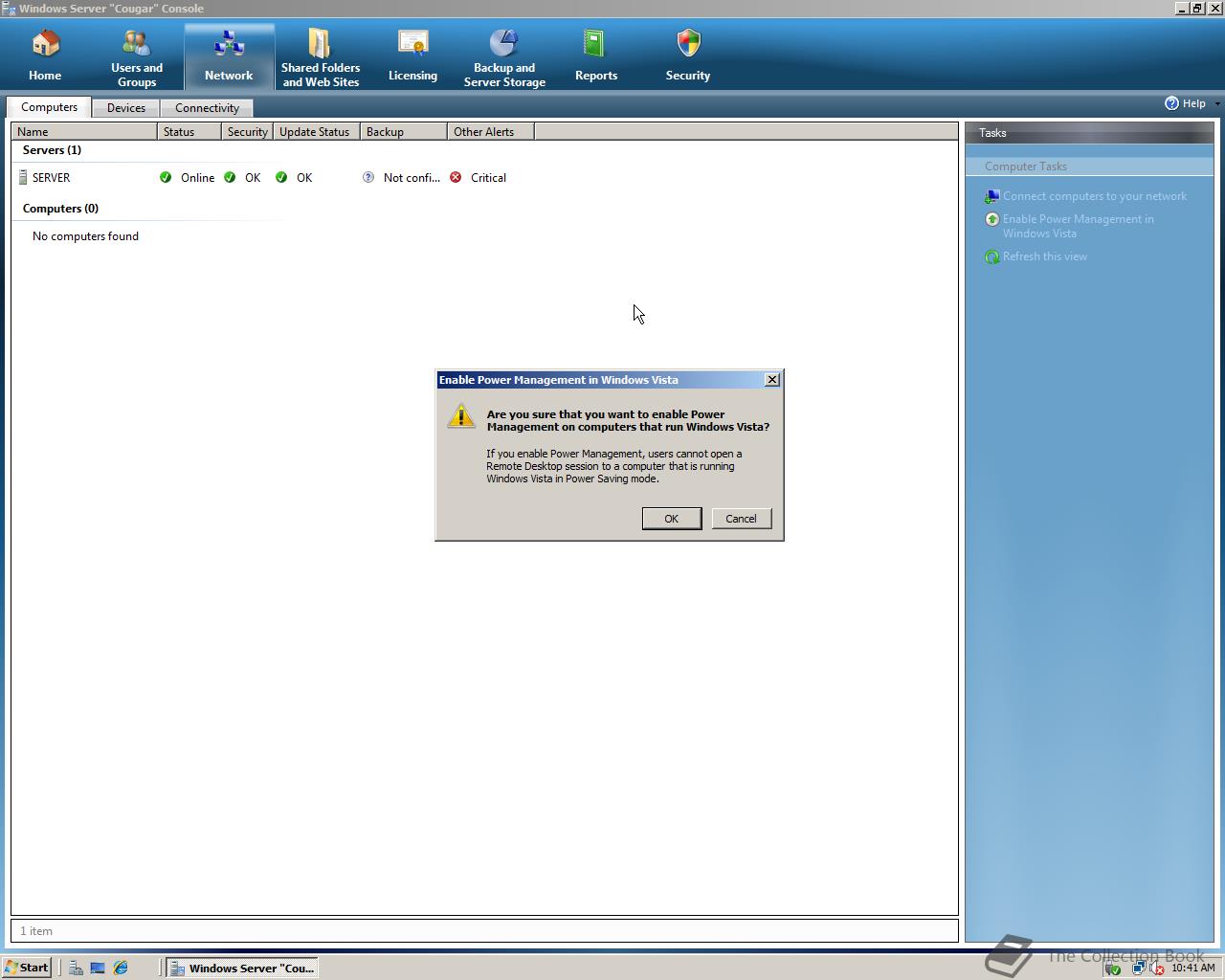Click the SERVER computer icon
Screen dimensions: 1225x980
[23, 177]
